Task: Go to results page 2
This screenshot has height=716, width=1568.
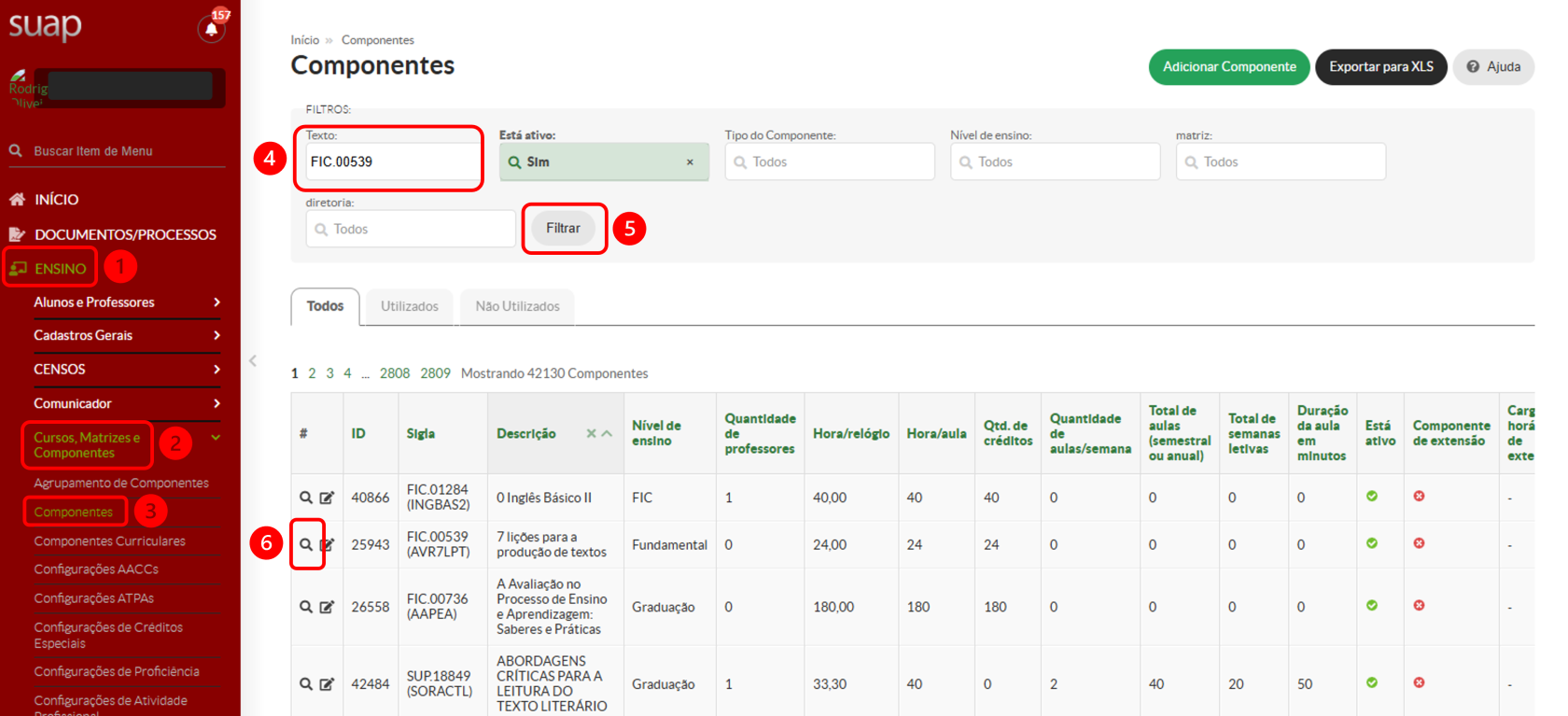Action: (x=312, y=373)
